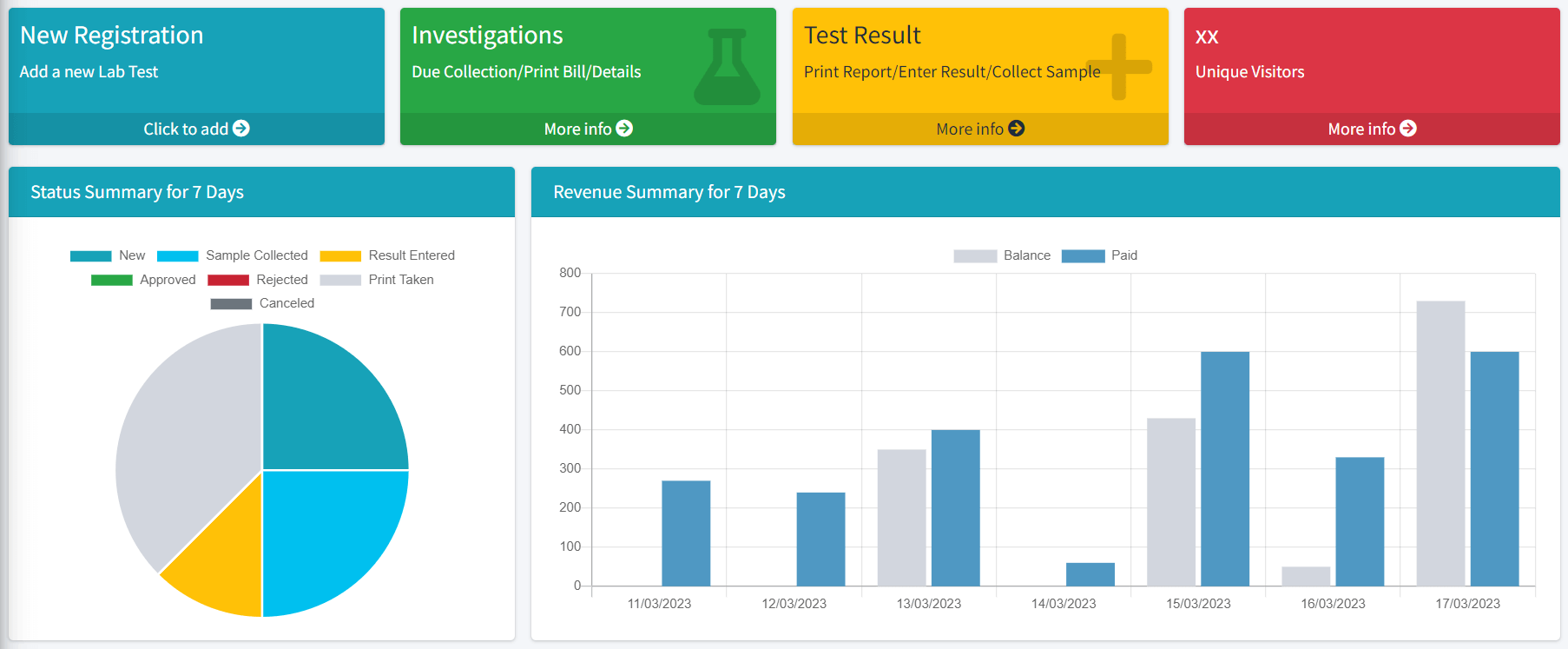Click the Paid bar for 12/03/2023

[x=820, y=539]
